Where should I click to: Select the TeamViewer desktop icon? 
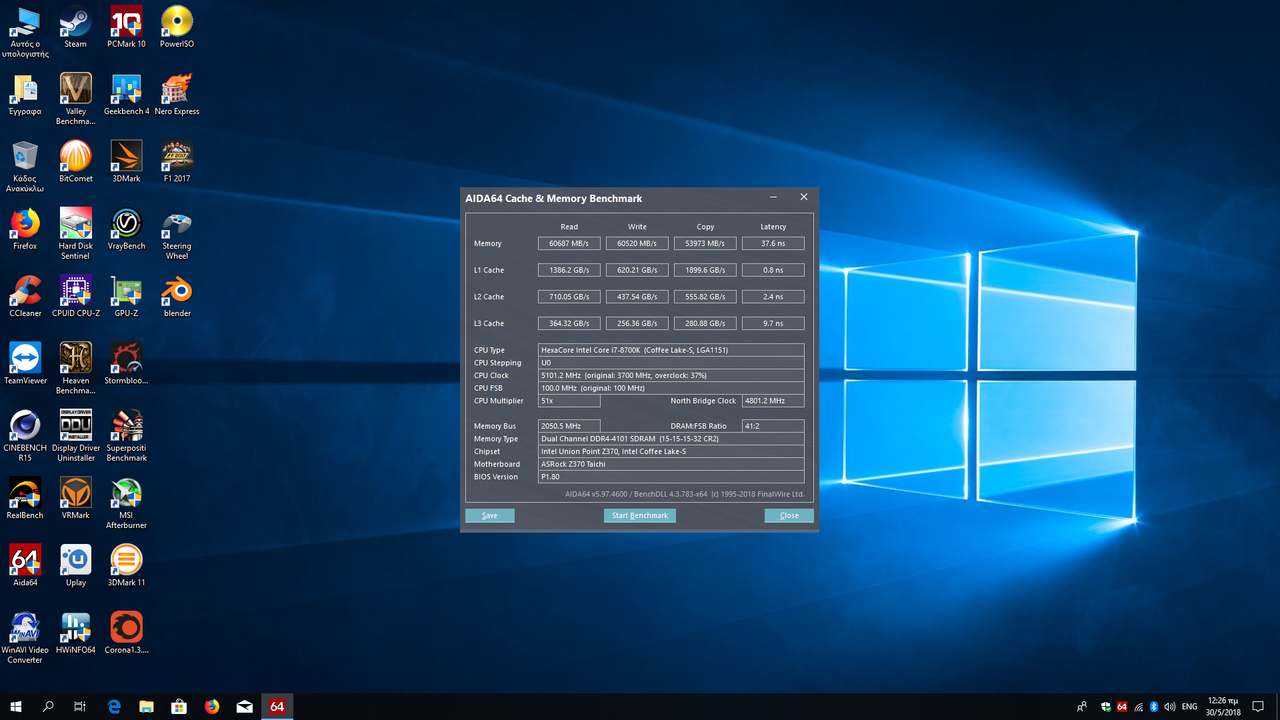pyautogui.click(x=25, y=363)
